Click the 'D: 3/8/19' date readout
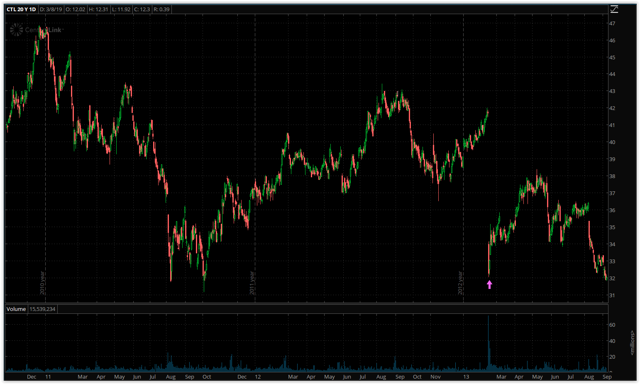The height and width of the screenshot is (384, 640). point(51,9)
